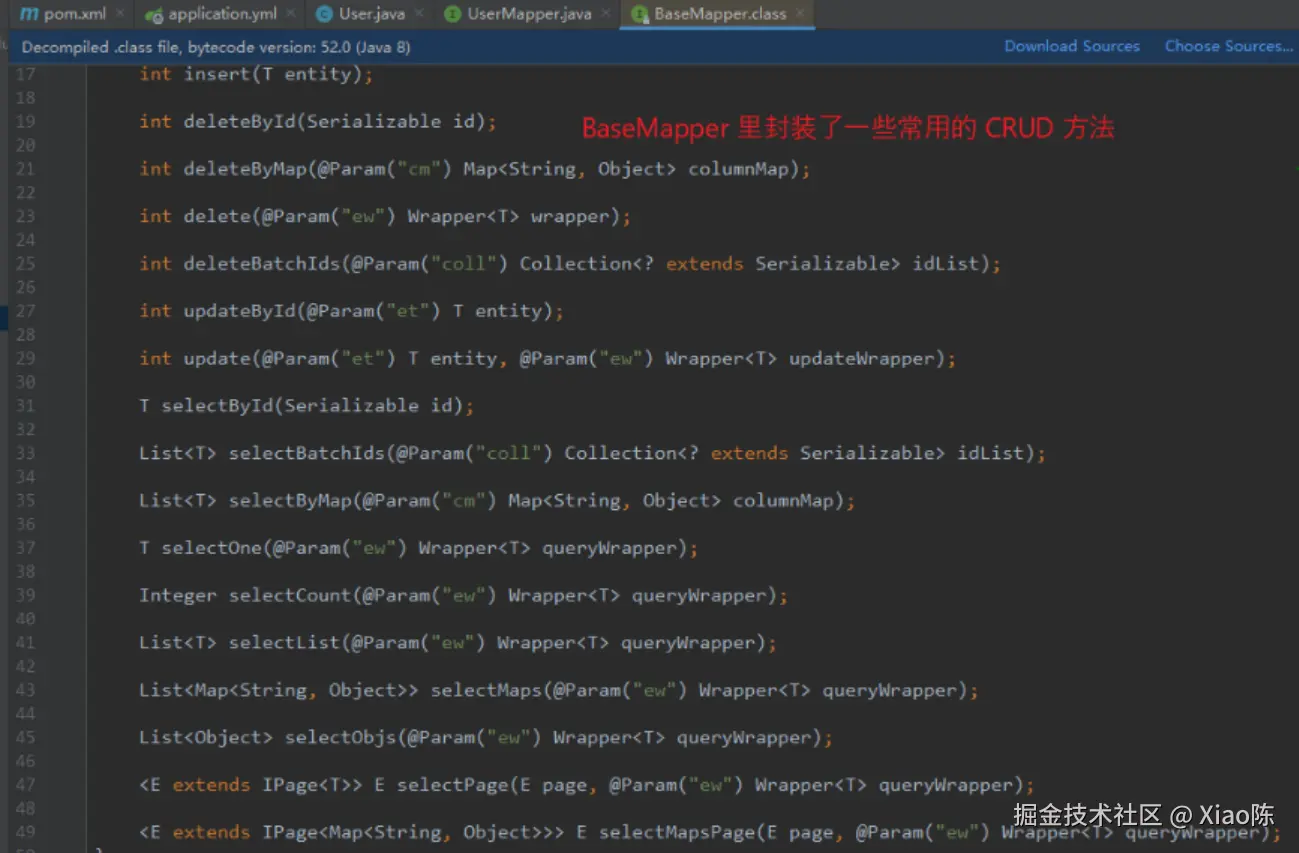The image size is (1299, 853).
Task: Click the selectCount method name
Action: pyautogui.click(x=290, y=595)
